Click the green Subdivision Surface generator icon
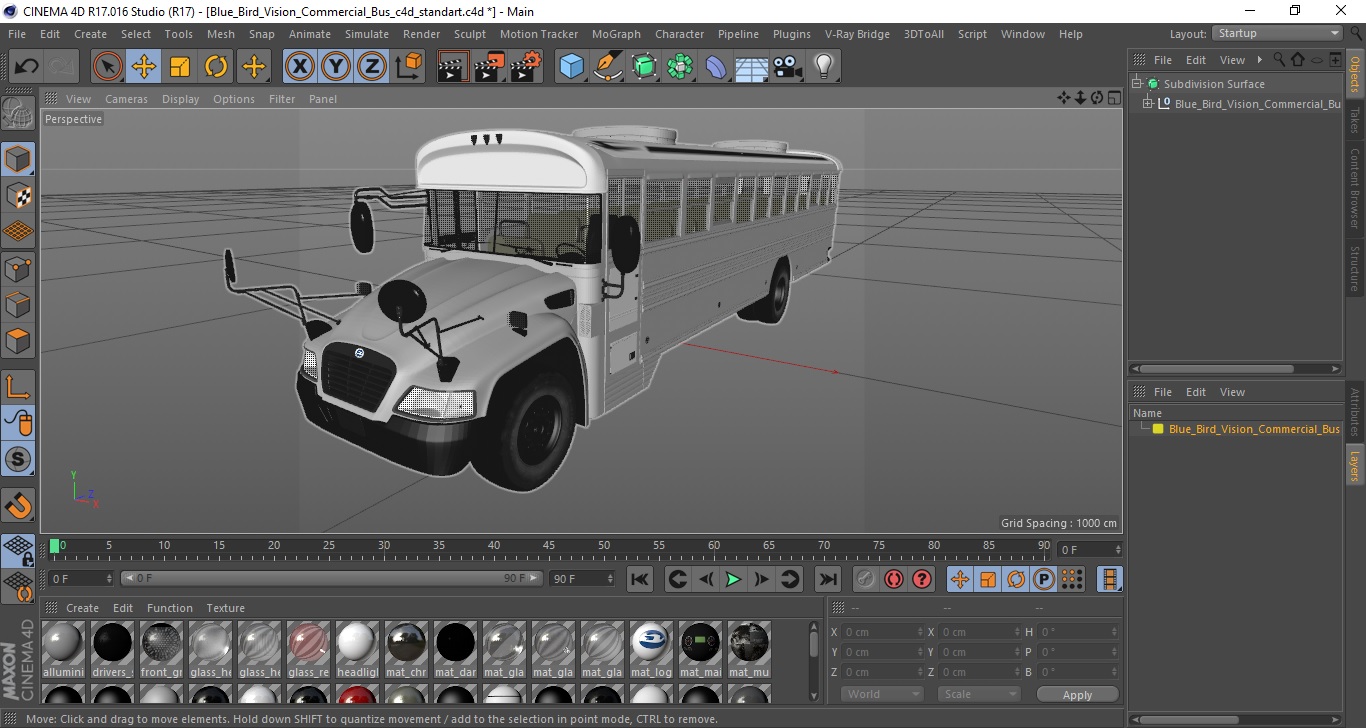Screen dimensions: 1366x728 point(644,67)
